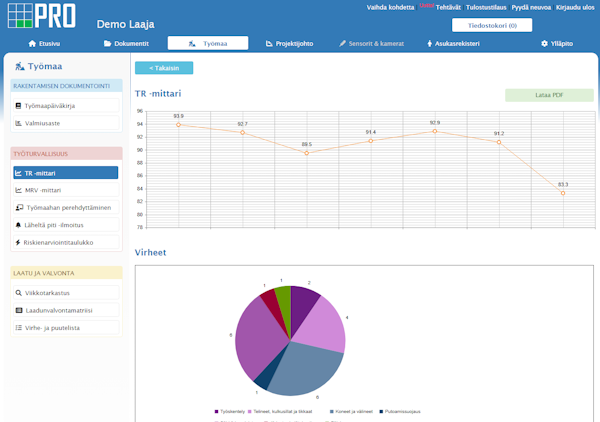Click the Kirjaudu ulos link
600x422 pixels.
(575, 7)
